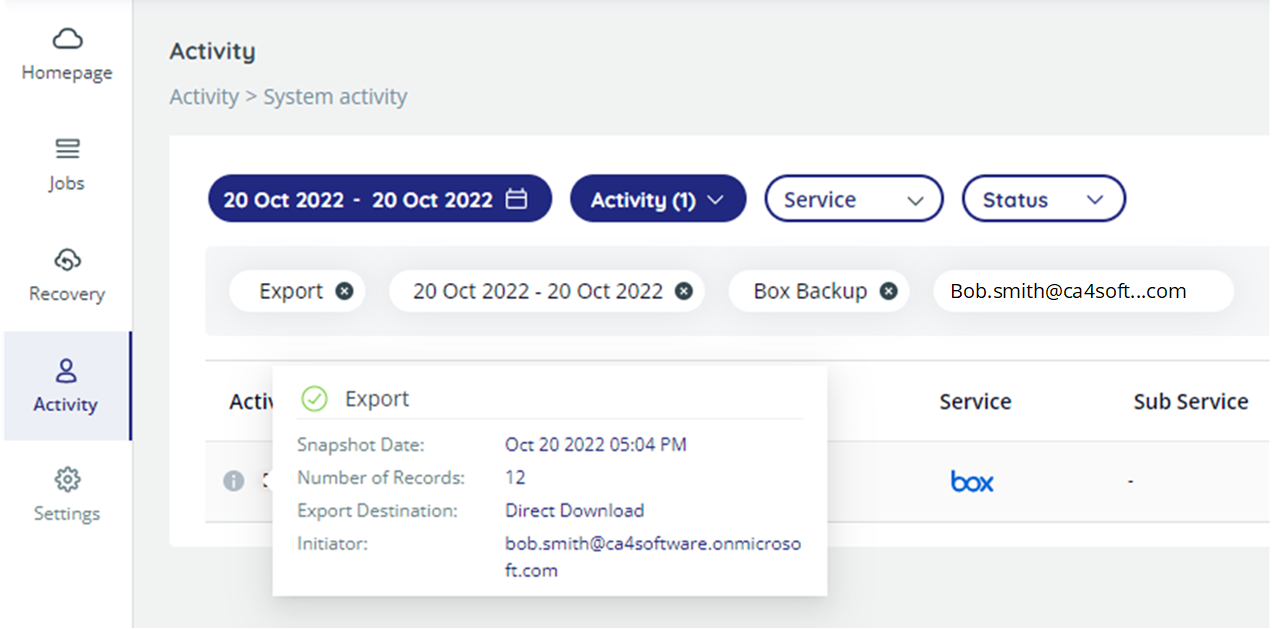Click the Box service logo

tap(972, 481)
